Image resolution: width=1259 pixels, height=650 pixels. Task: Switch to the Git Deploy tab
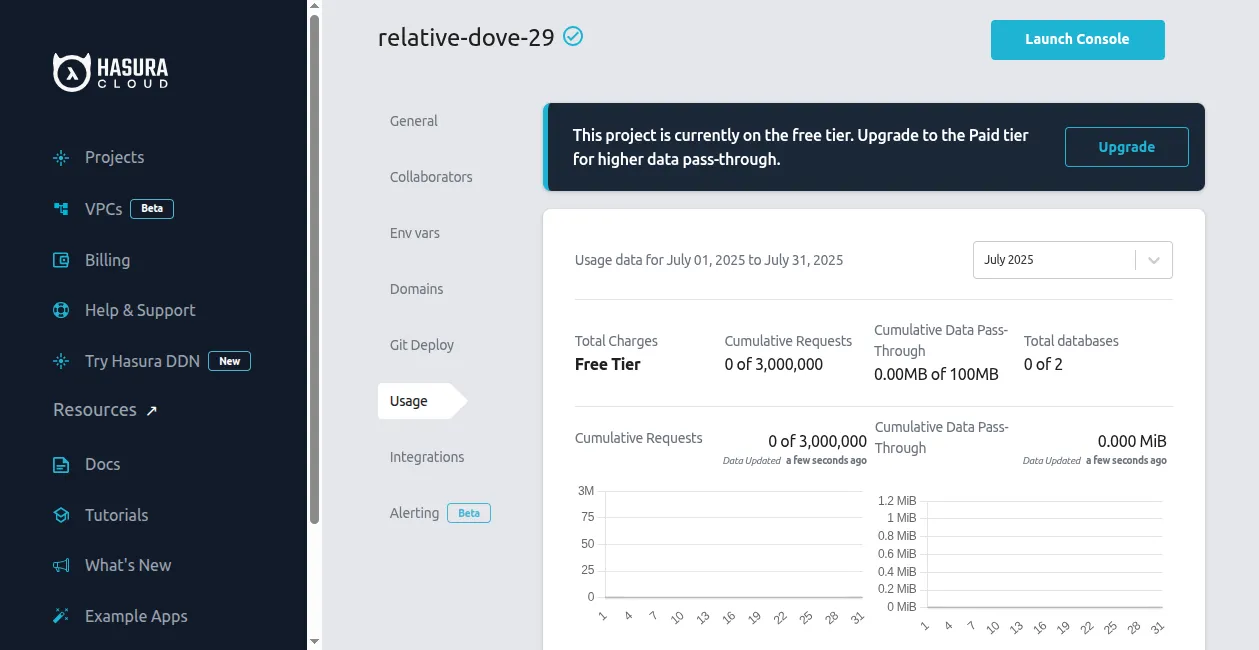point(422,345)
